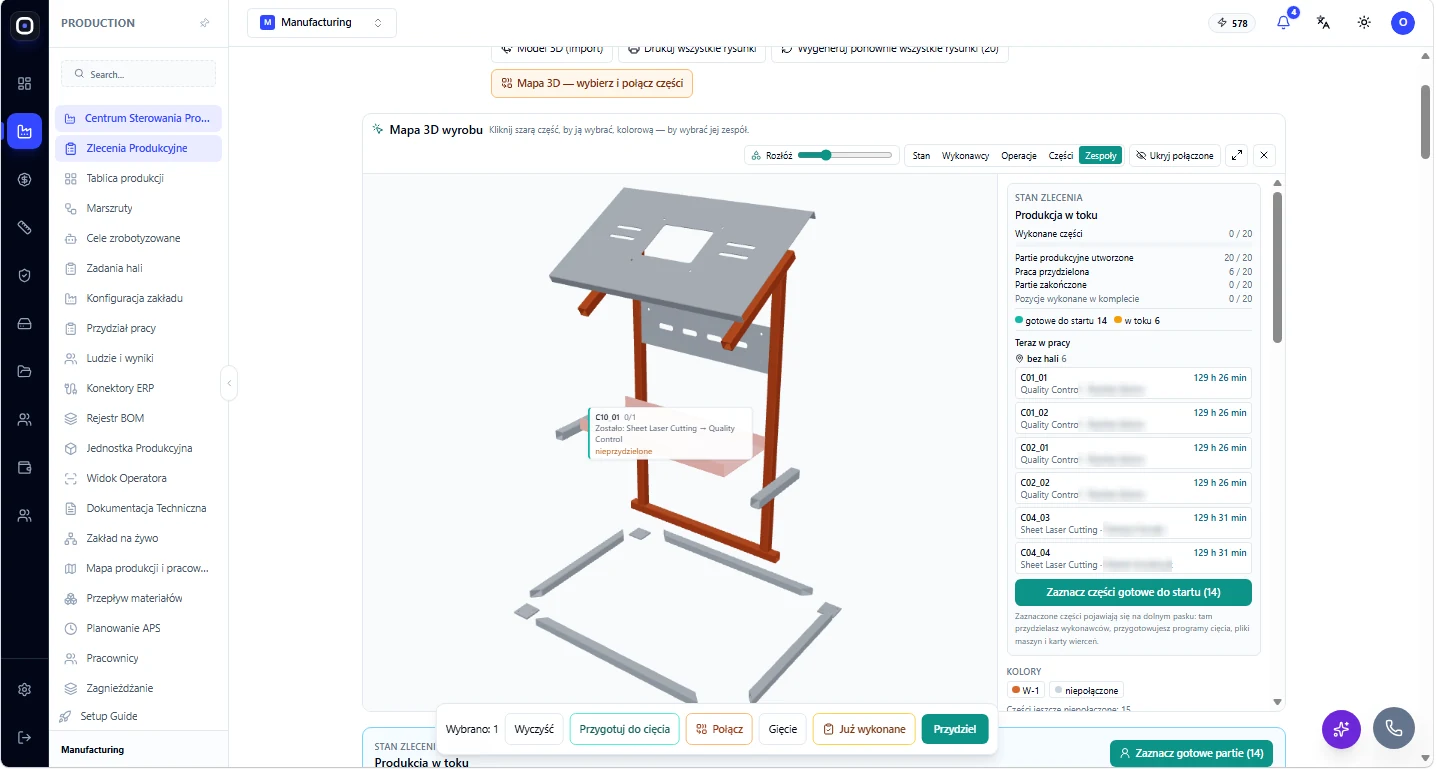
Task: Expand the 3D map to fullscreen
Action: coord(1237,155)
